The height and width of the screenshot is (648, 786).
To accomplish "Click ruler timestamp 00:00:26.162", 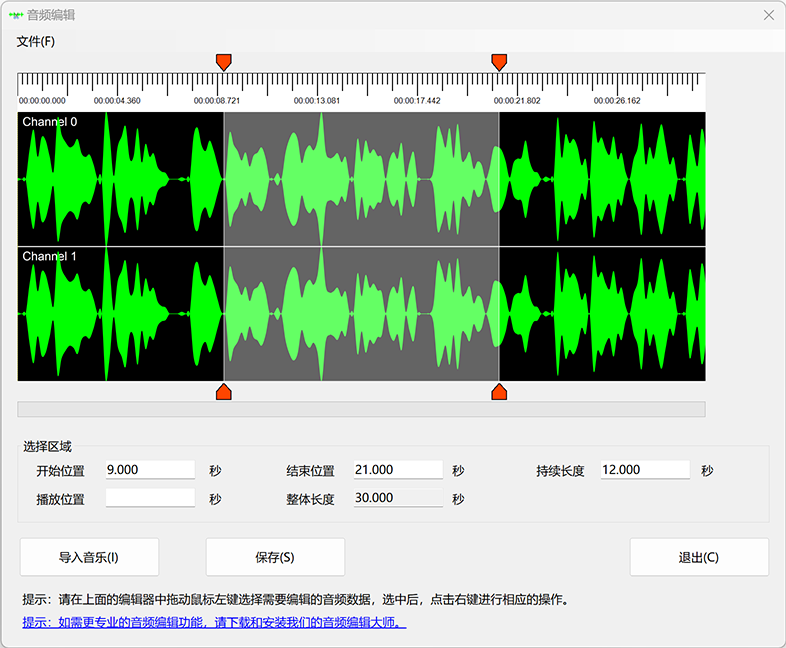I will click(x=617, y=101).
